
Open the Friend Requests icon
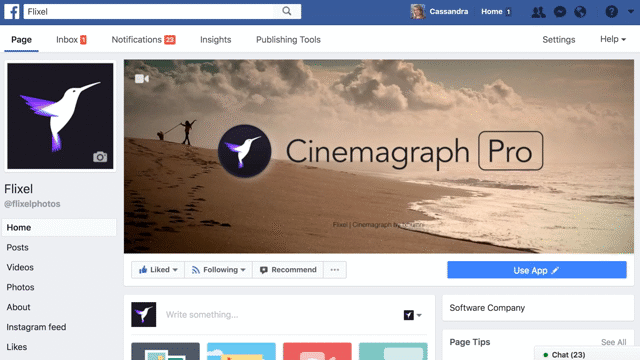tap(538, 12)
